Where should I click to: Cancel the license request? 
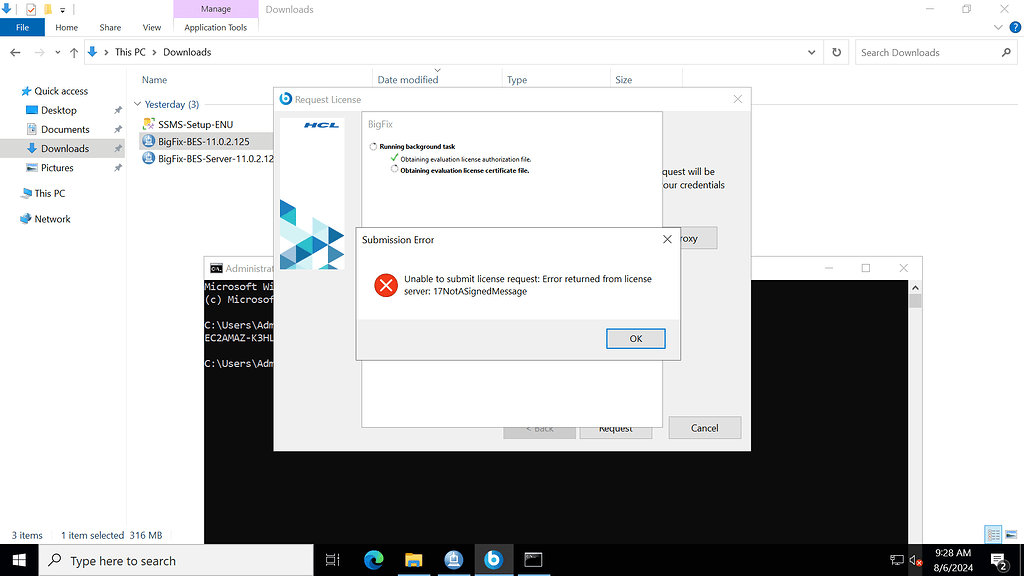(x=704, y=427)
